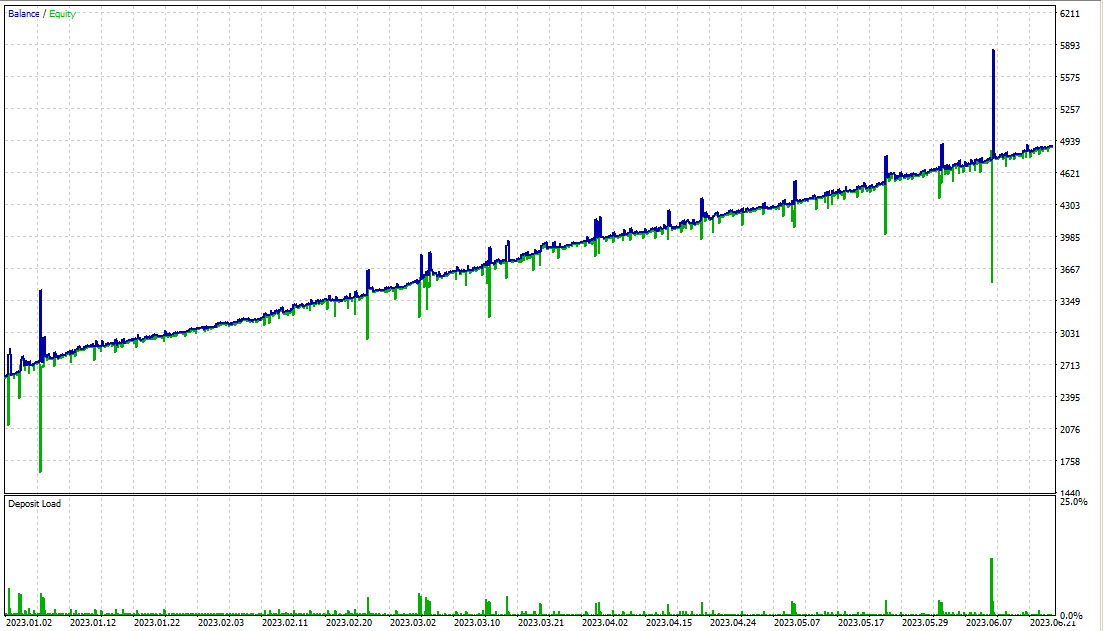Screen dimensions: 1103x631
Task: Click the 2023.02.03 date label
Action: pos(221,623)
